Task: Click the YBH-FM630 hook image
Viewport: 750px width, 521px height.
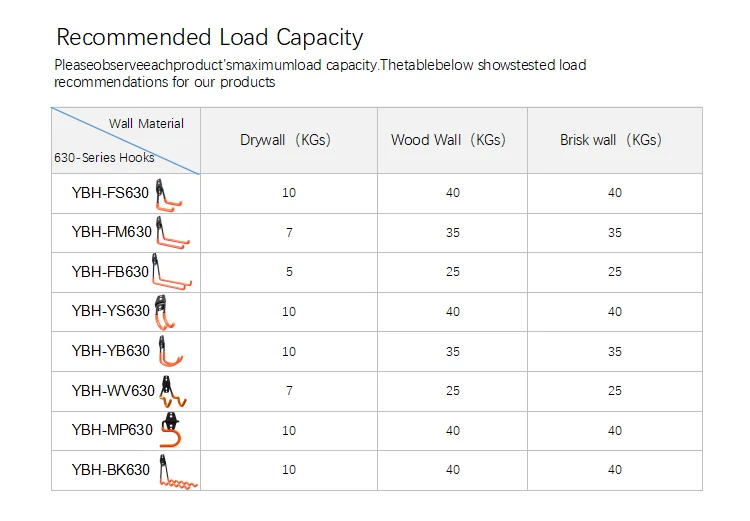Action: click(173, 234)
